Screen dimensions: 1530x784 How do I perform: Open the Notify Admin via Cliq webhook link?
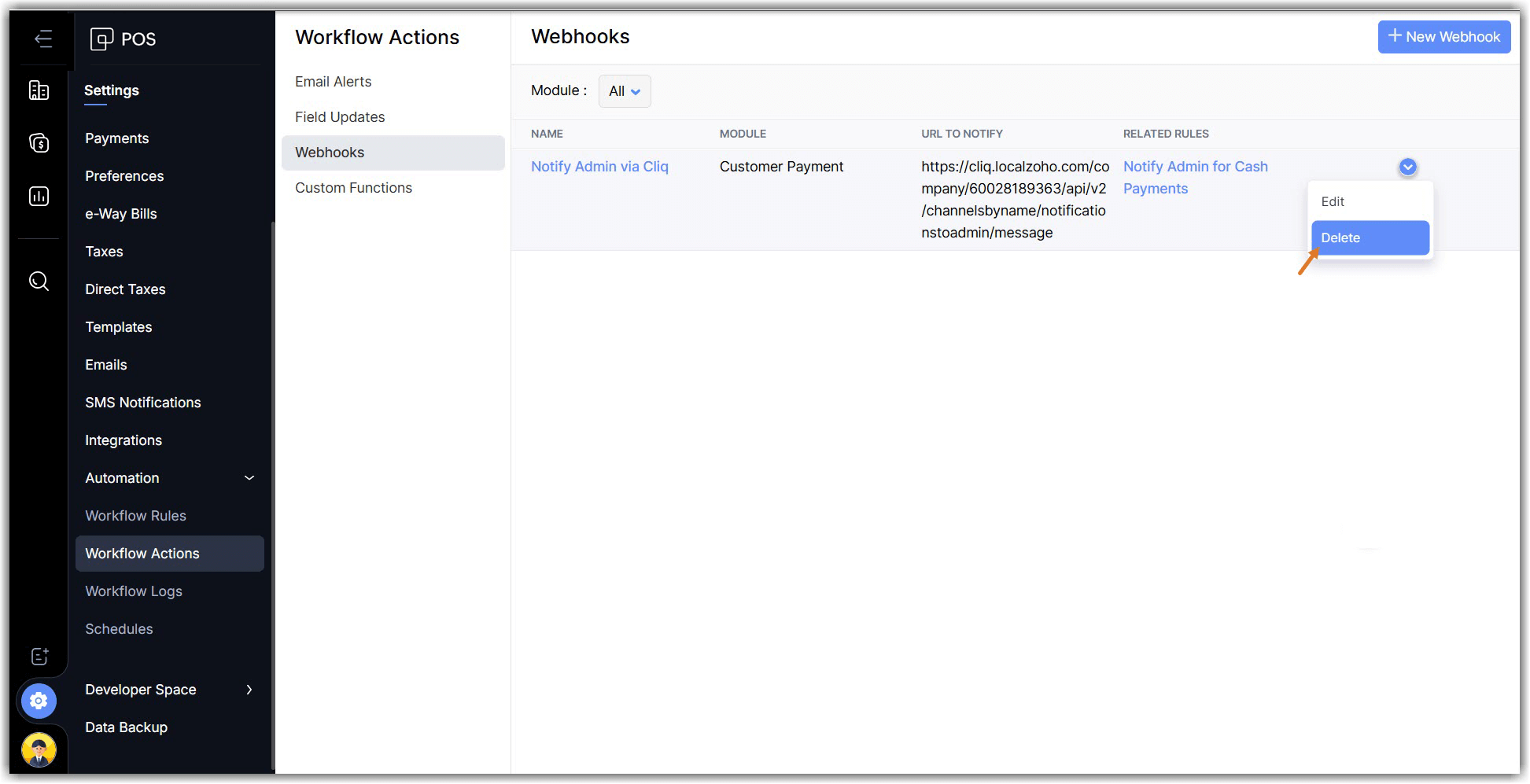coord(599,167)
